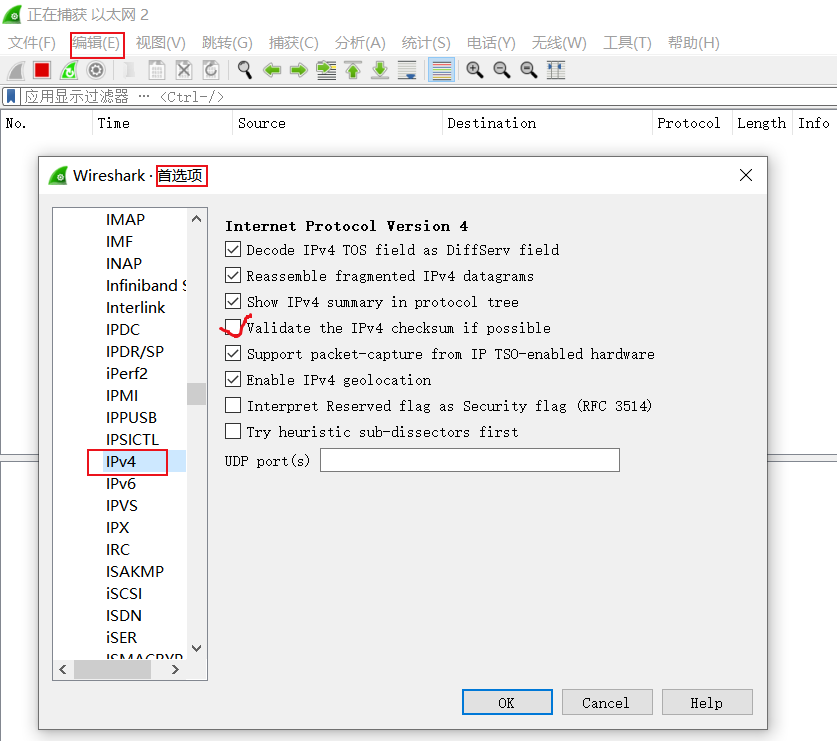Click the Cancel button

click(x=607, y=702)
